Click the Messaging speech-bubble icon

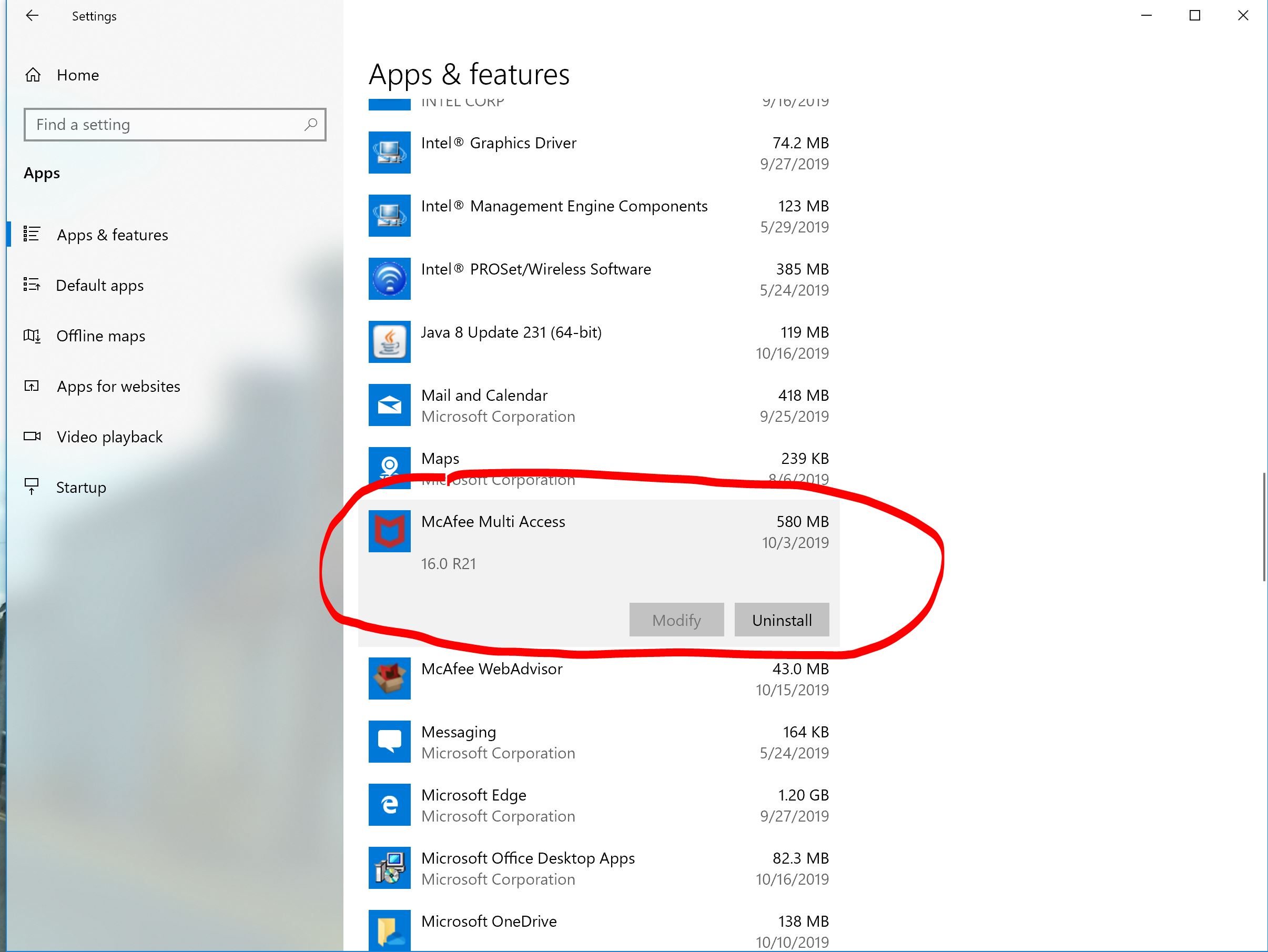(389, 741)
